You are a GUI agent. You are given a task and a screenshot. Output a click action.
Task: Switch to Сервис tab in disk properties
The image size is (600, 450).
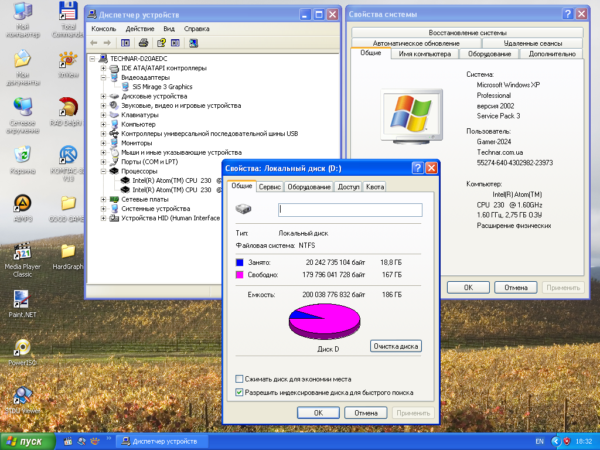pyautogui.click(x=270, y=187)
